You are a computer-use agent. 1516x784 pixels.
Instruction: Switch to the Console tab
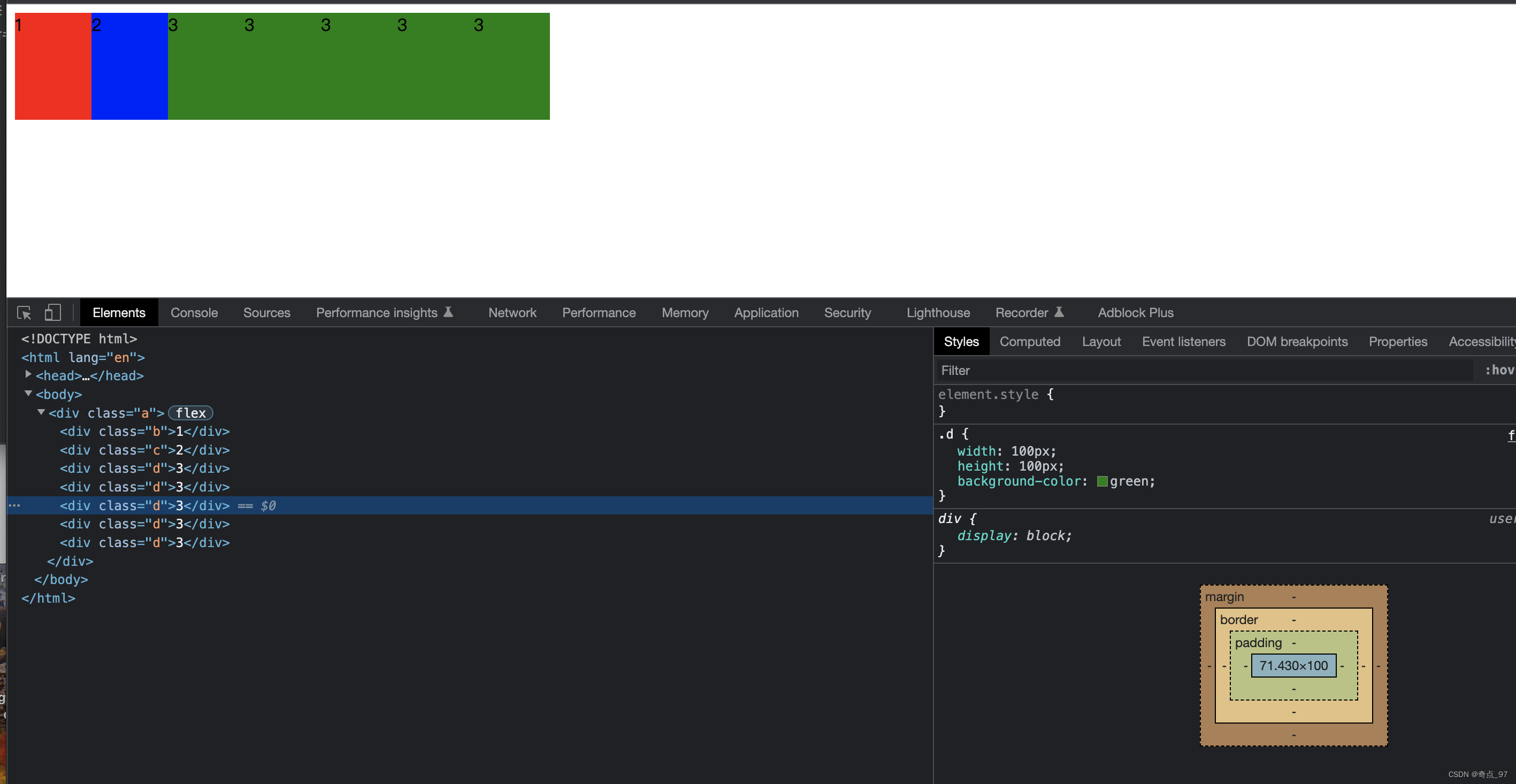click(194, 312)
